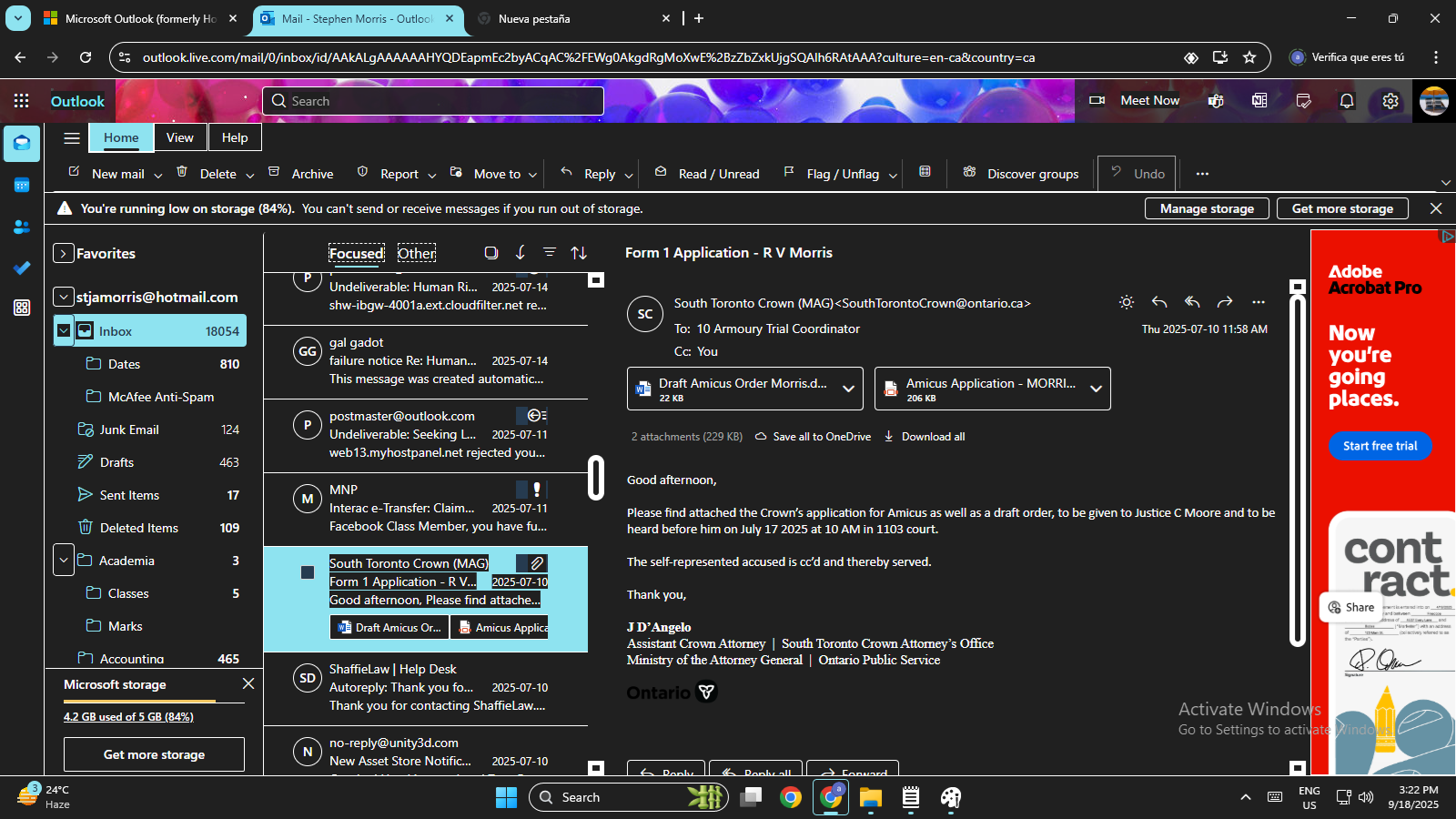
Task: Switch to the Other inbox tab
Action: (416, 254)
